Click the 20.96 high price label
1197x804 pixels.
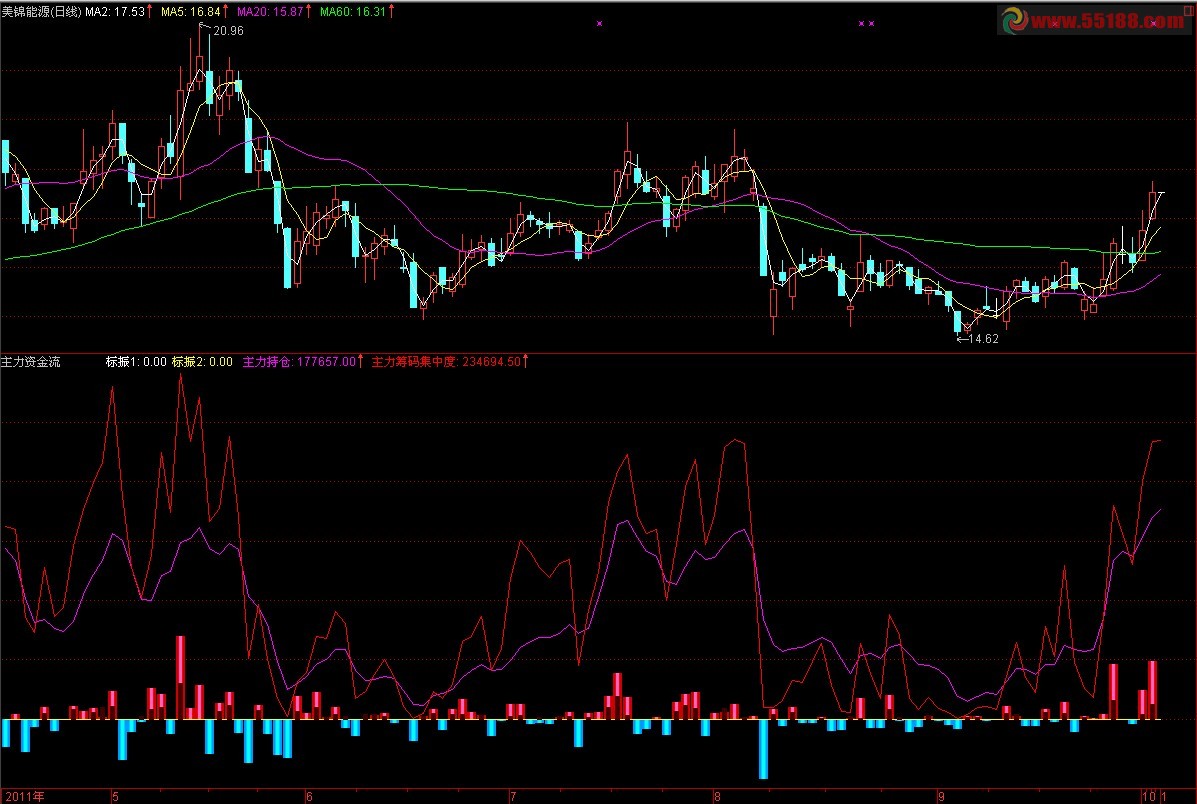[x=229, y=31]
